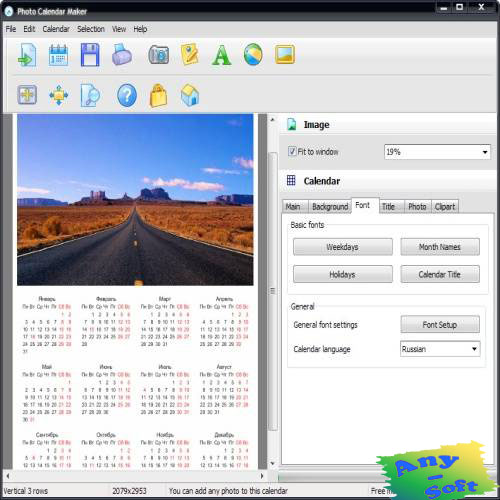
Task: Save project with the floppy disk icon
Action: point(90,55)
